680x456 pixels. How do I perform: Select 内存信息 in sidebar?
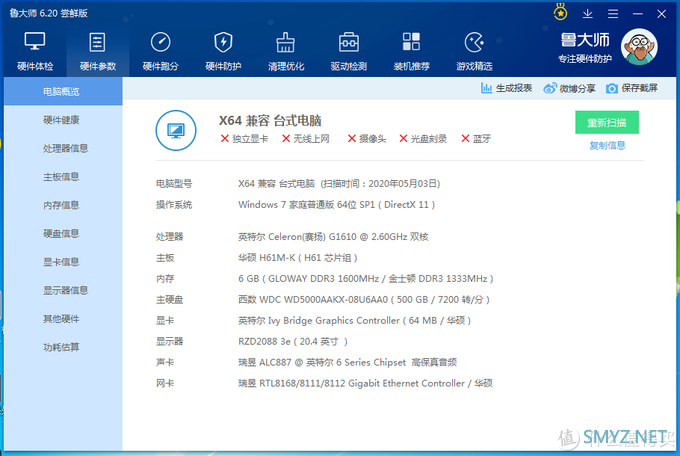point(63,205)
